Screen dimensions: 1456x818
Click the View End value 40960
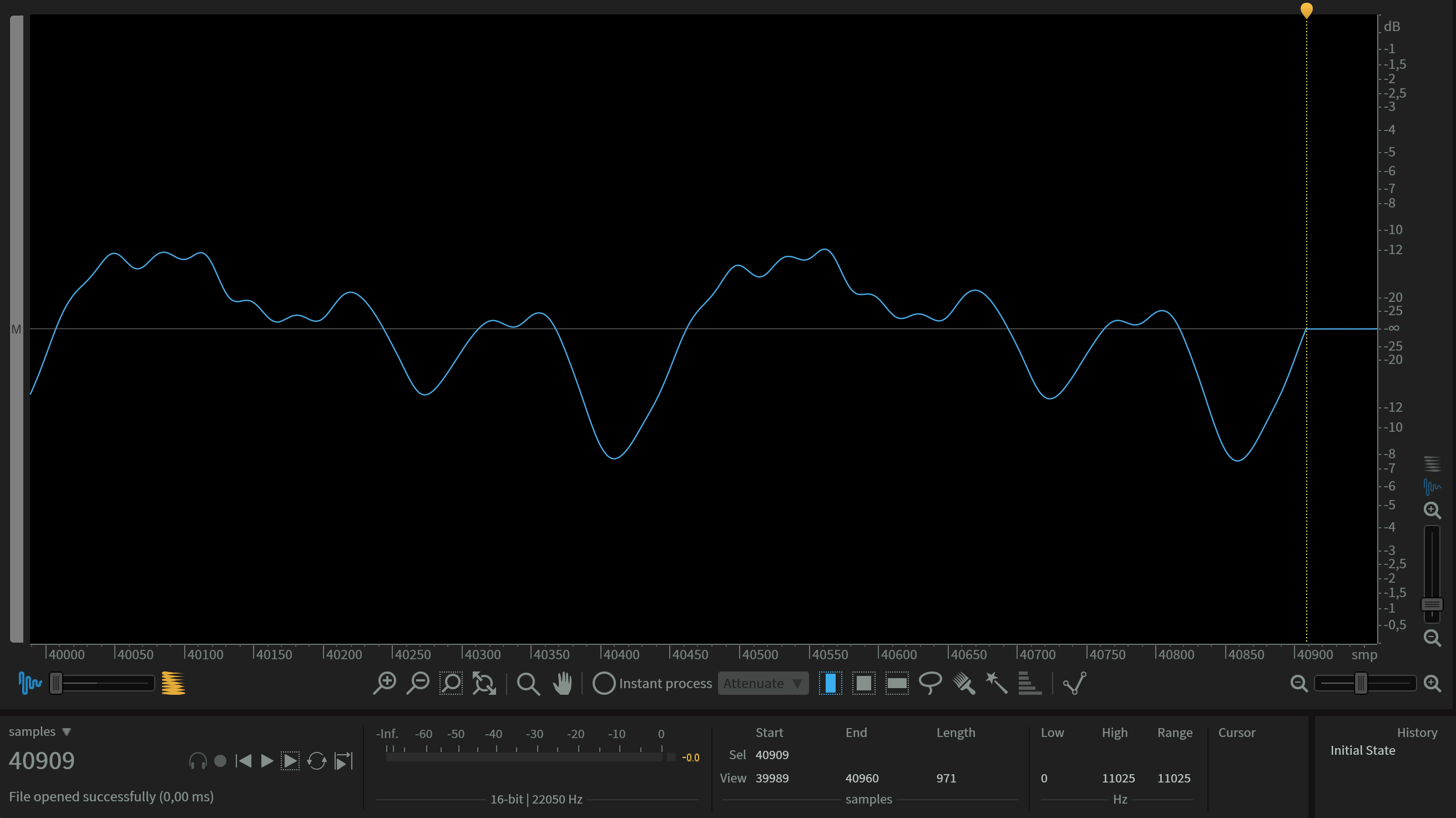point(862,779)
